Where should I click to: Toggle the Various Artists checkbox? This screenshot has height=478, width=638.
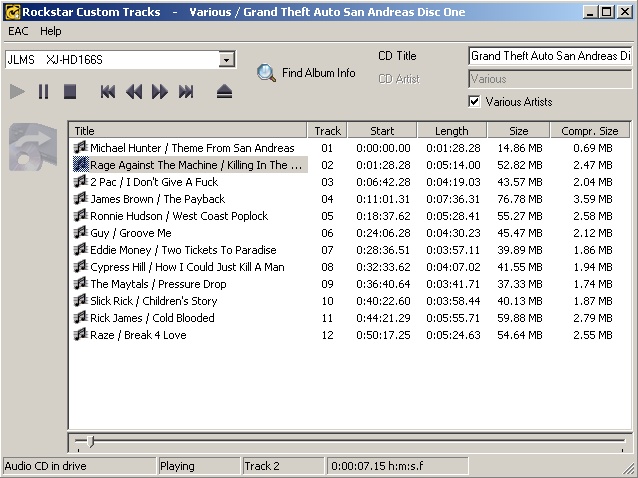coord(474,101)
